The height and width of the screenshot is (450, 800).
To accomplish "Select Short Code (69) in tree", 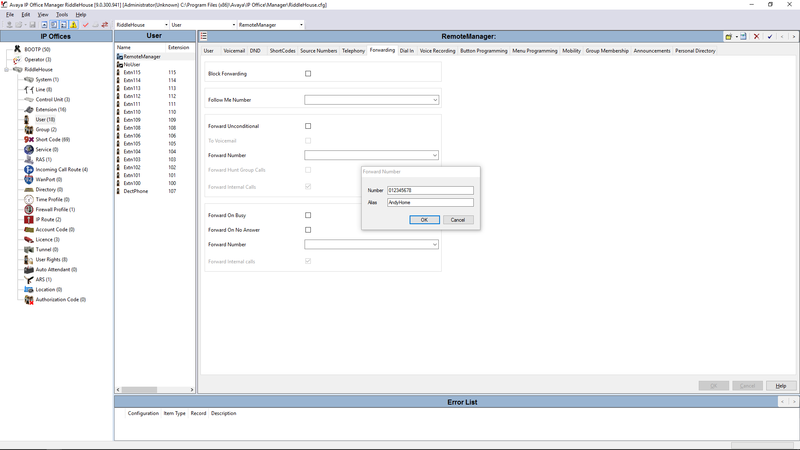I will [x=53, y=139].
